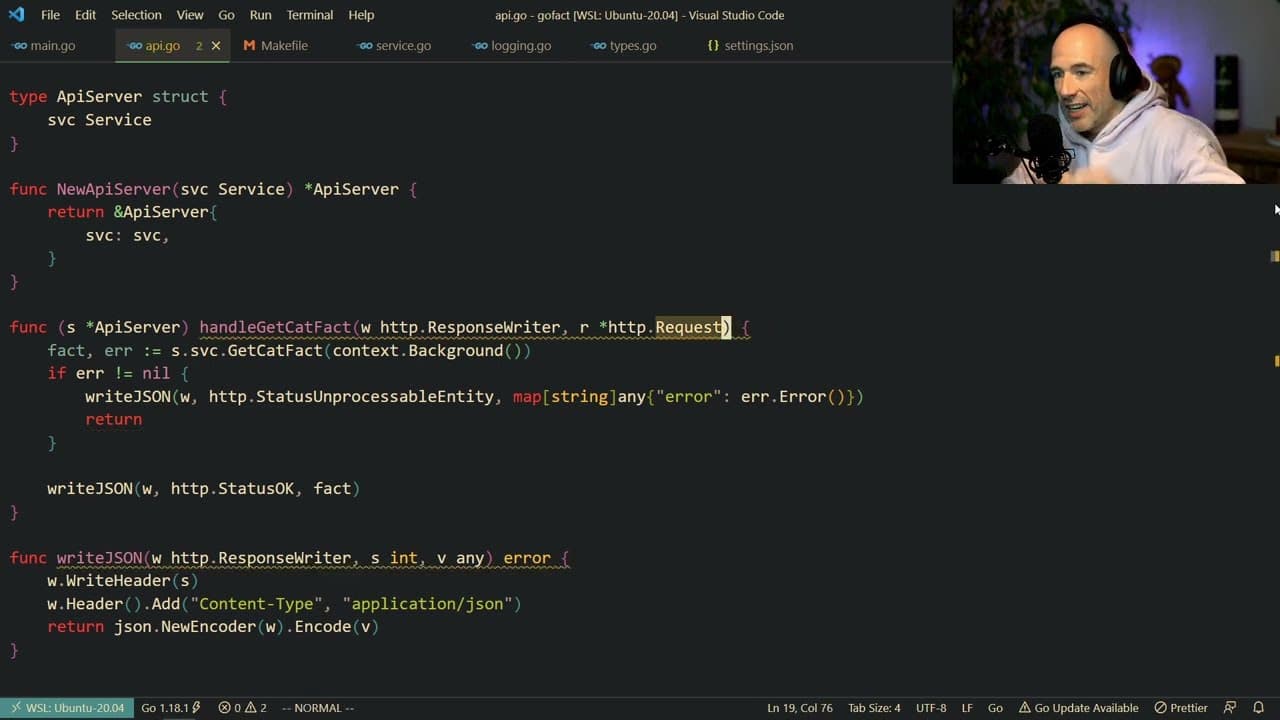Open the settings.json tab

758,46
